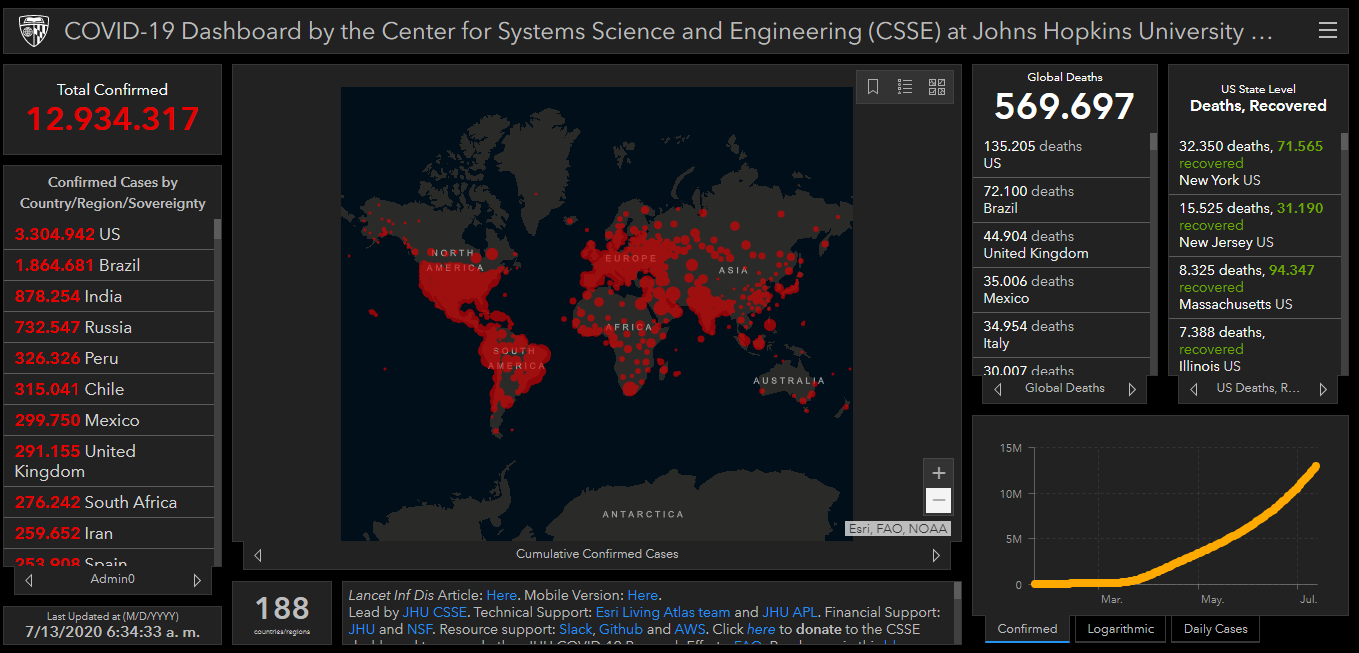Zoom in on the map
Viewport: 1359px width, 653px height.
938,473
